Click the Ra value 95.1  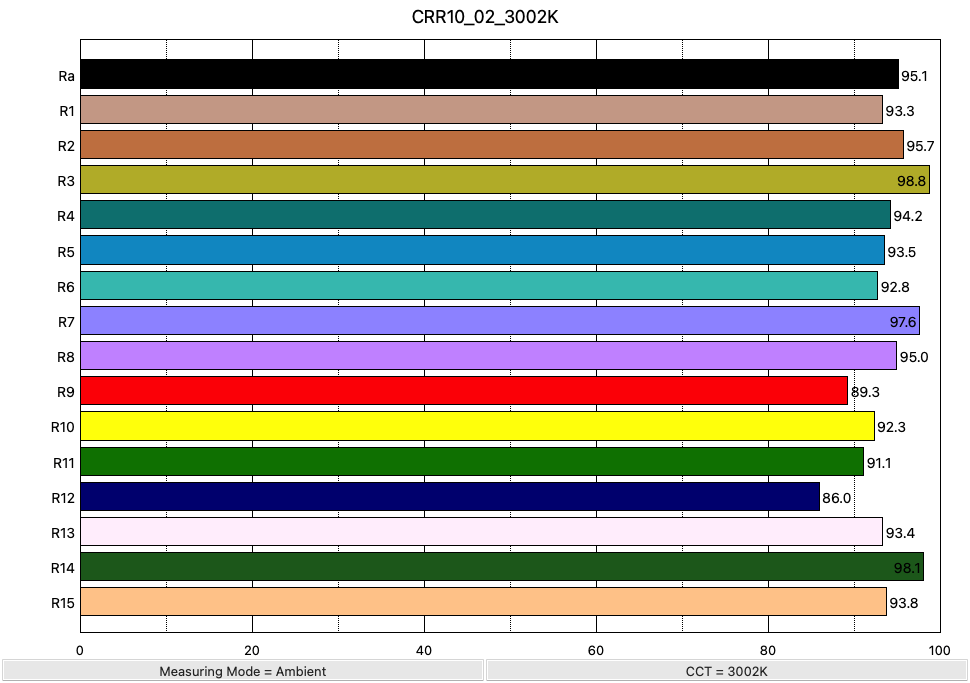click(914, 76)
